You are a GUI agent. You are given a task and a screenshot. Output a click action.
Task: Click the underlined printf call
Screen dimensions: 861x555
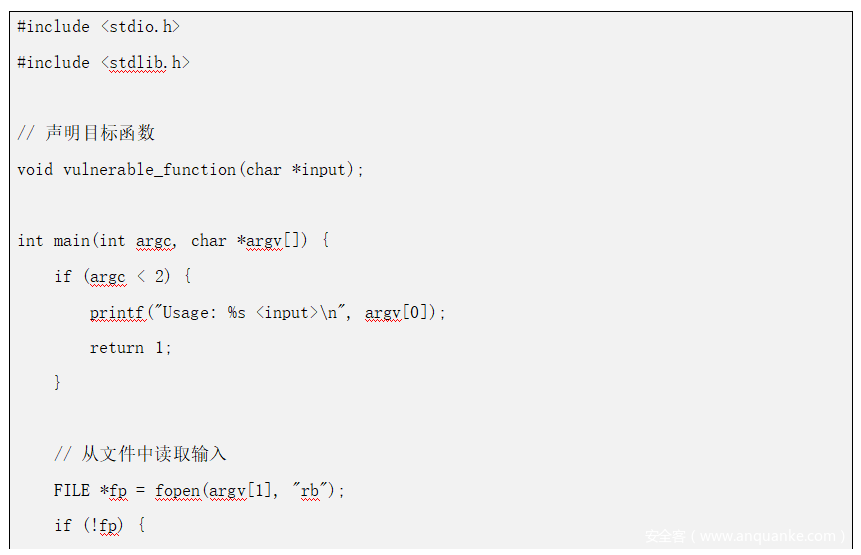click(117, 313)
